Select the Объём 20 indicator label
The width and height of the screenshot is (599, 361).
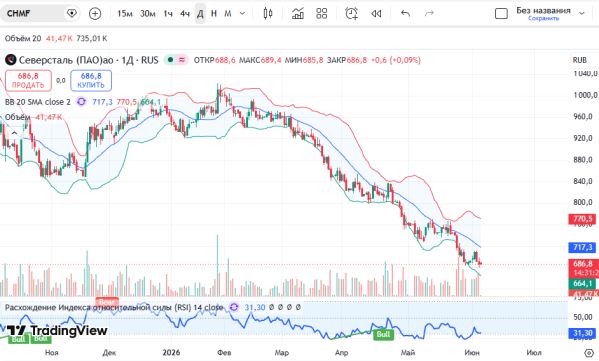pyautogui.click(x=23, y=39)
